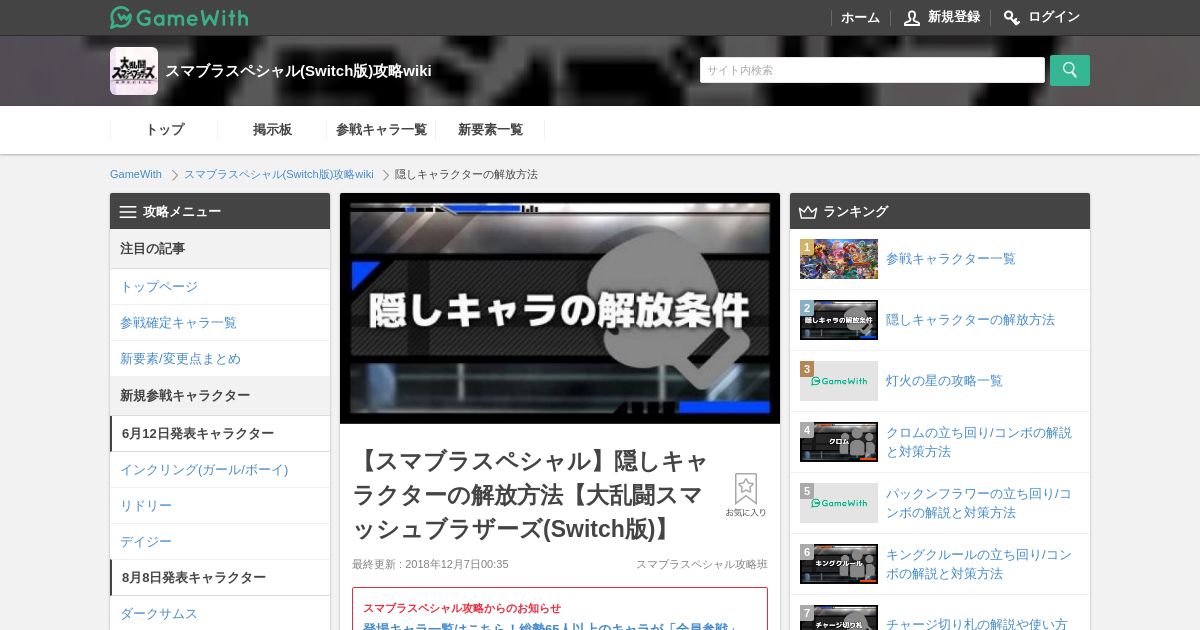Select the 掲示板 navigation tab

(272, 130)
